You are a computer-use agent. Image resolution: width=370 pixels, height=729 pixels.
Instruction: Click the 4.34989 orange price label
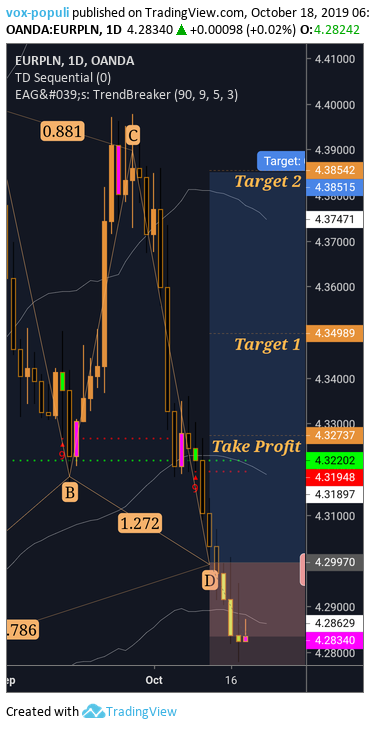point(335,333)
